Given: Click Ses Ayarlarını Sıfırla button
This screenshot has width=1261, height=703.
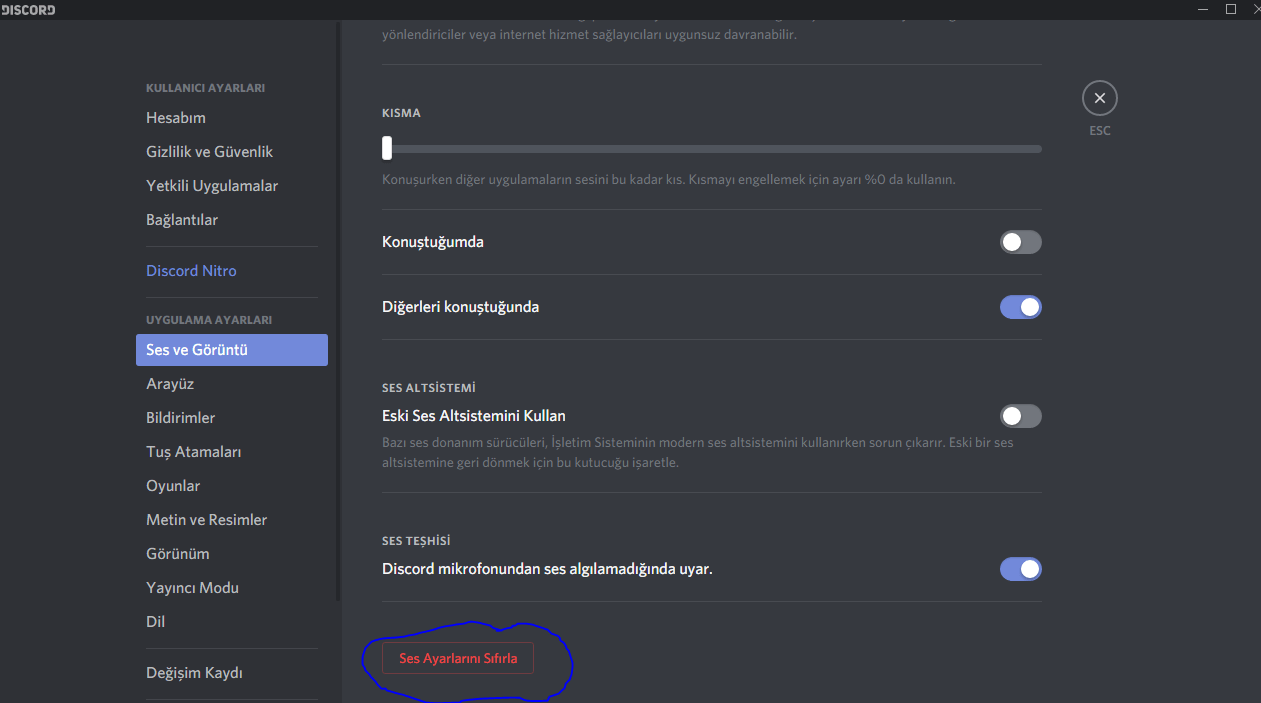Looking at the screenshot, I should 458,658.
